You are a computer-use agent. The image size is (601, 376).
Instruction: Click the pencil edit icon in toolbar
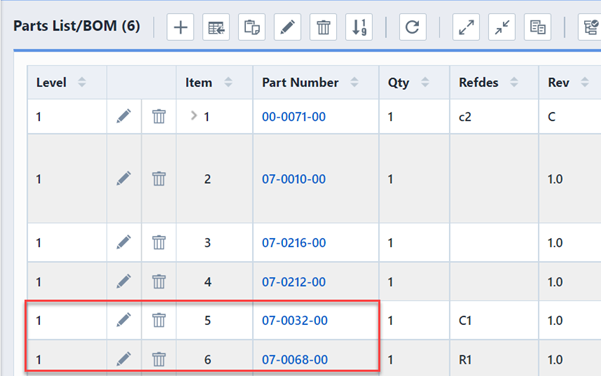tap(287, 27)
